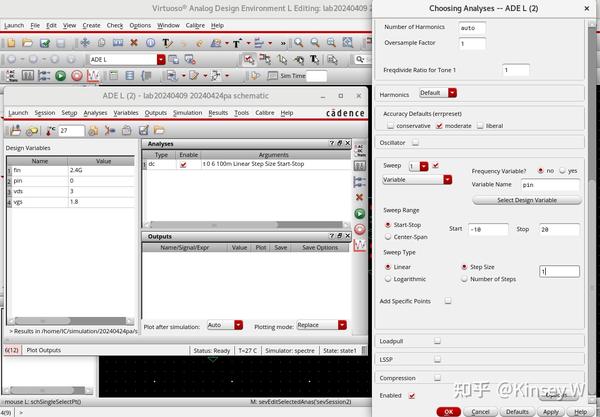
Task: Expand the toolbar overflow chevron
Action: click(x=283, y=43)
